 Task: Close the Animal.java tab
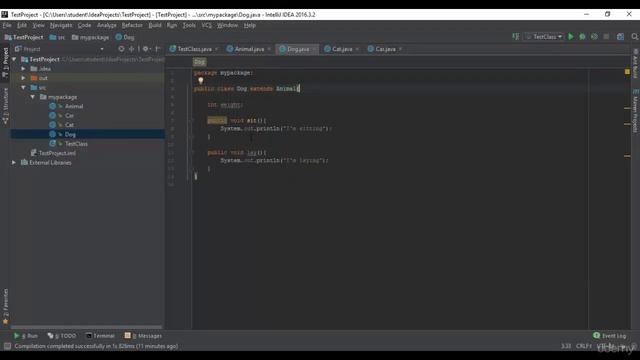pyautogui.click(x=269, y=49)
